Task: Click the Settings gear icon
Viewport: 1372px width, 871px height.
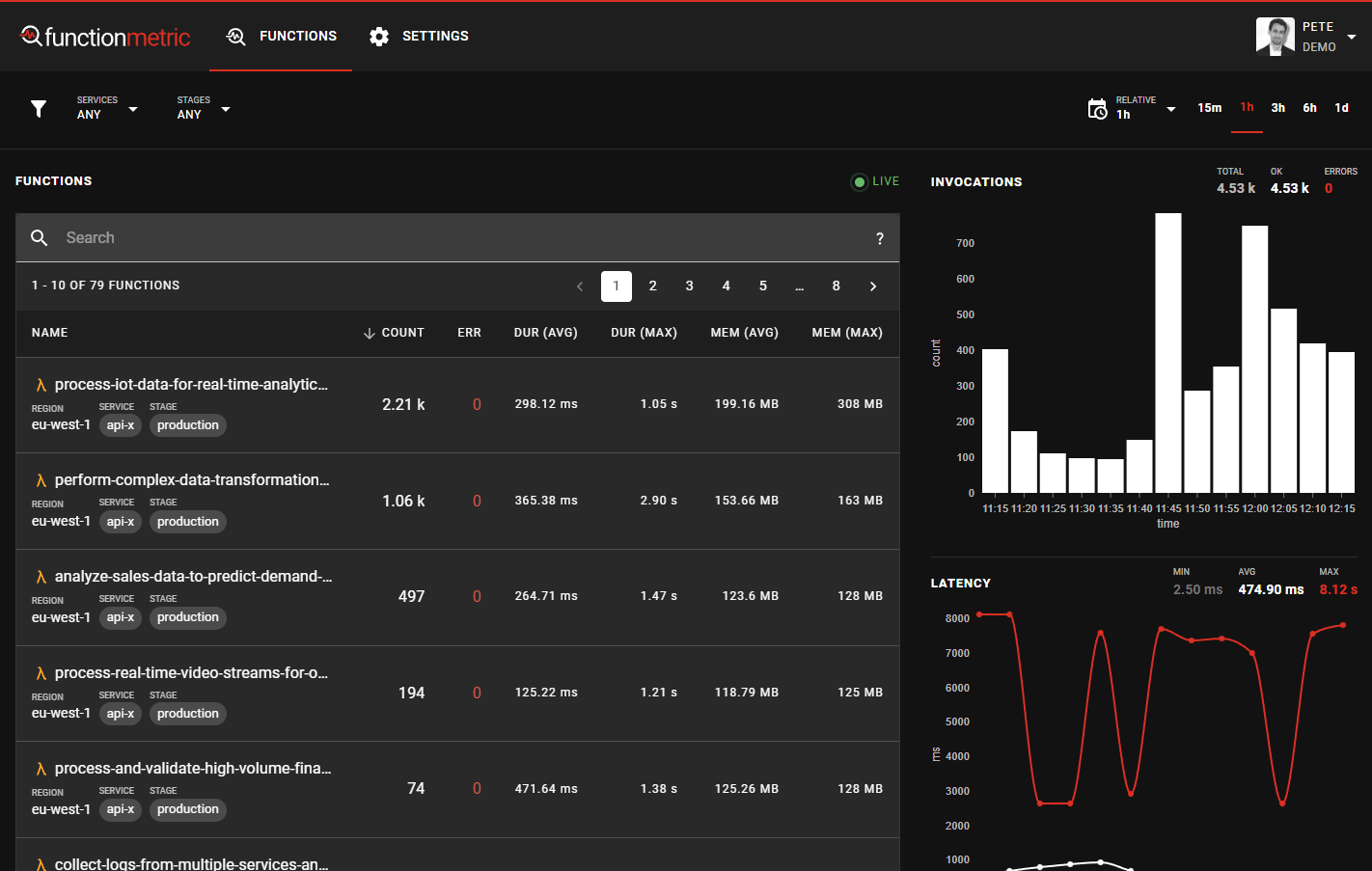Action: (x=379, y=37)
